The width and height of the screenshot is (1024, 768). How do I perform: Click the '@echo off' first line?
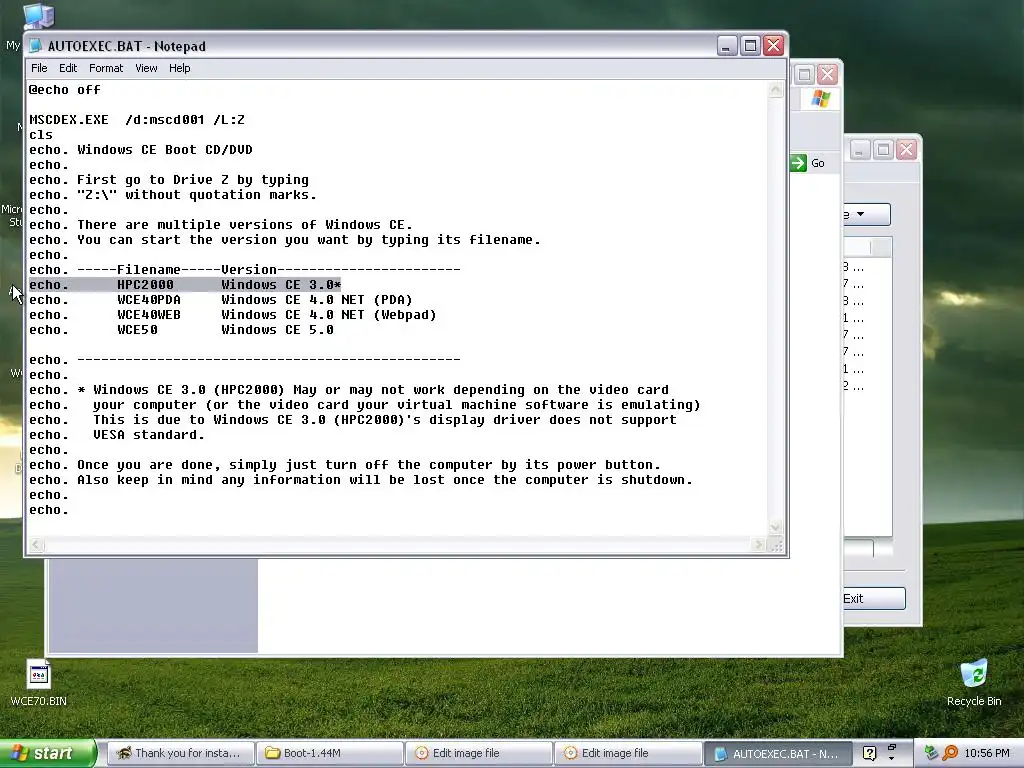65,89
